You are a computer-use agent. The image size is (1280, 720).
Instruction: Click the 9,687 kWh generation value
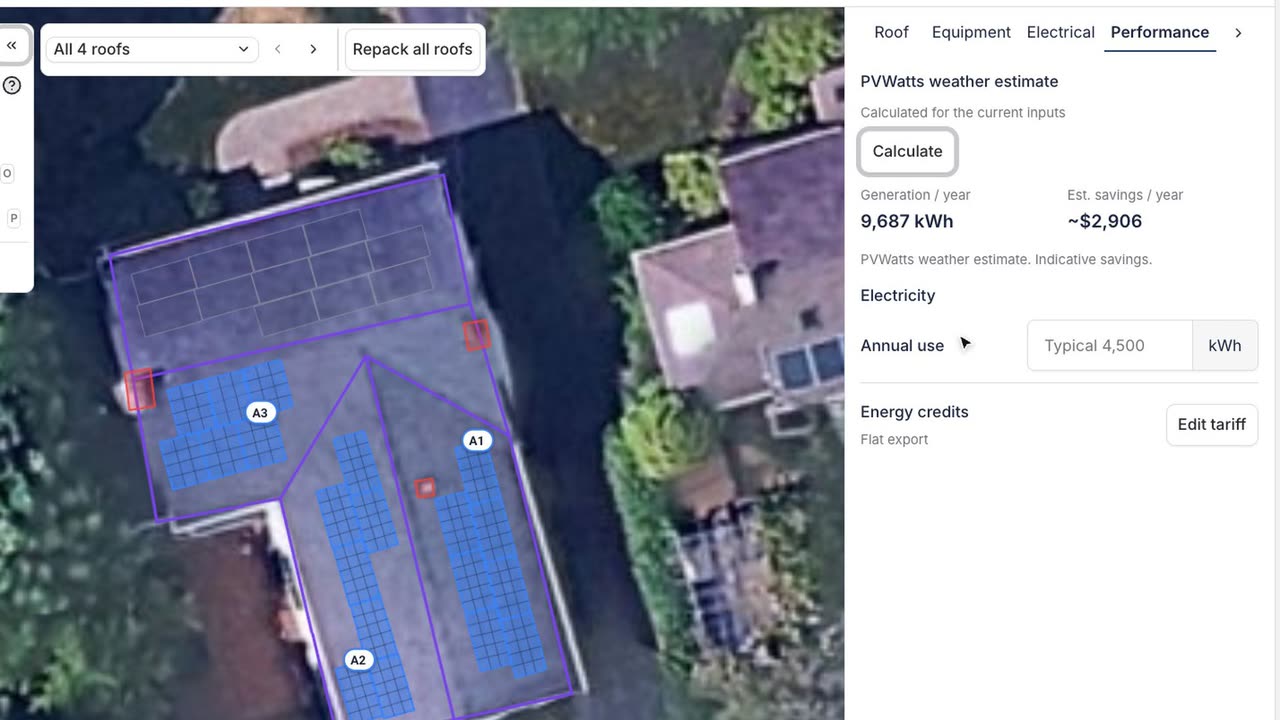point(907,221)
